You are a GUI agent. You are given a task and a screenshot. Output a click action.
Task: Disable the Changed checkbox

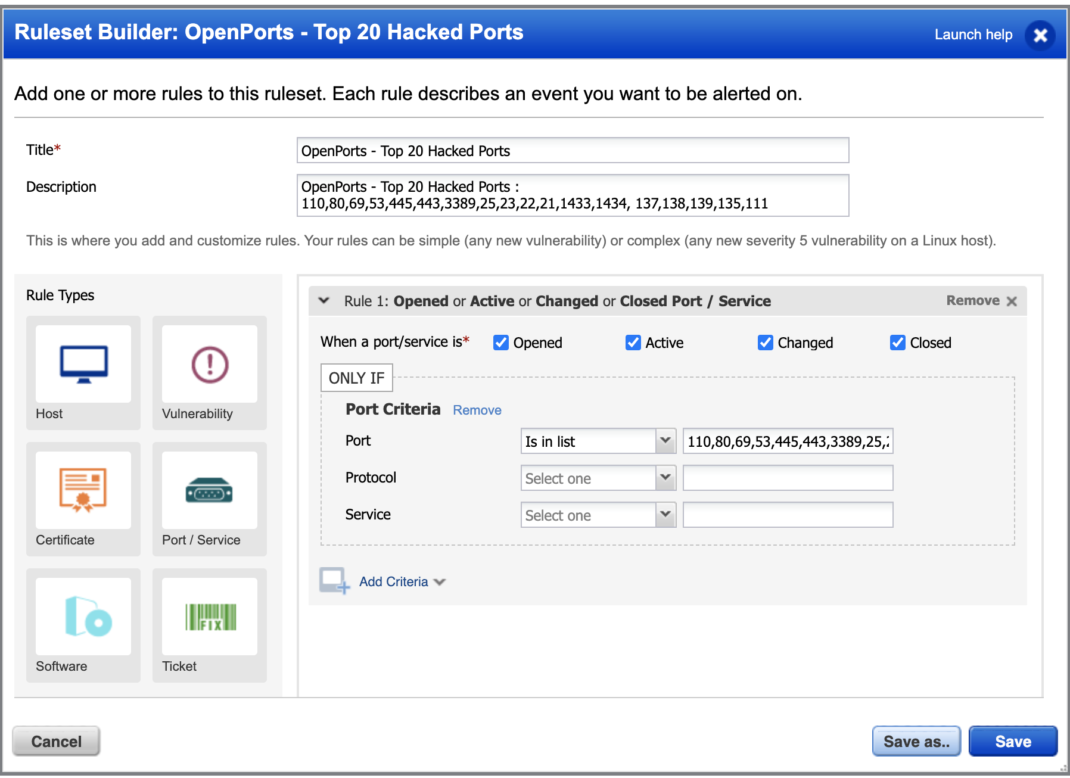[765, 343]
